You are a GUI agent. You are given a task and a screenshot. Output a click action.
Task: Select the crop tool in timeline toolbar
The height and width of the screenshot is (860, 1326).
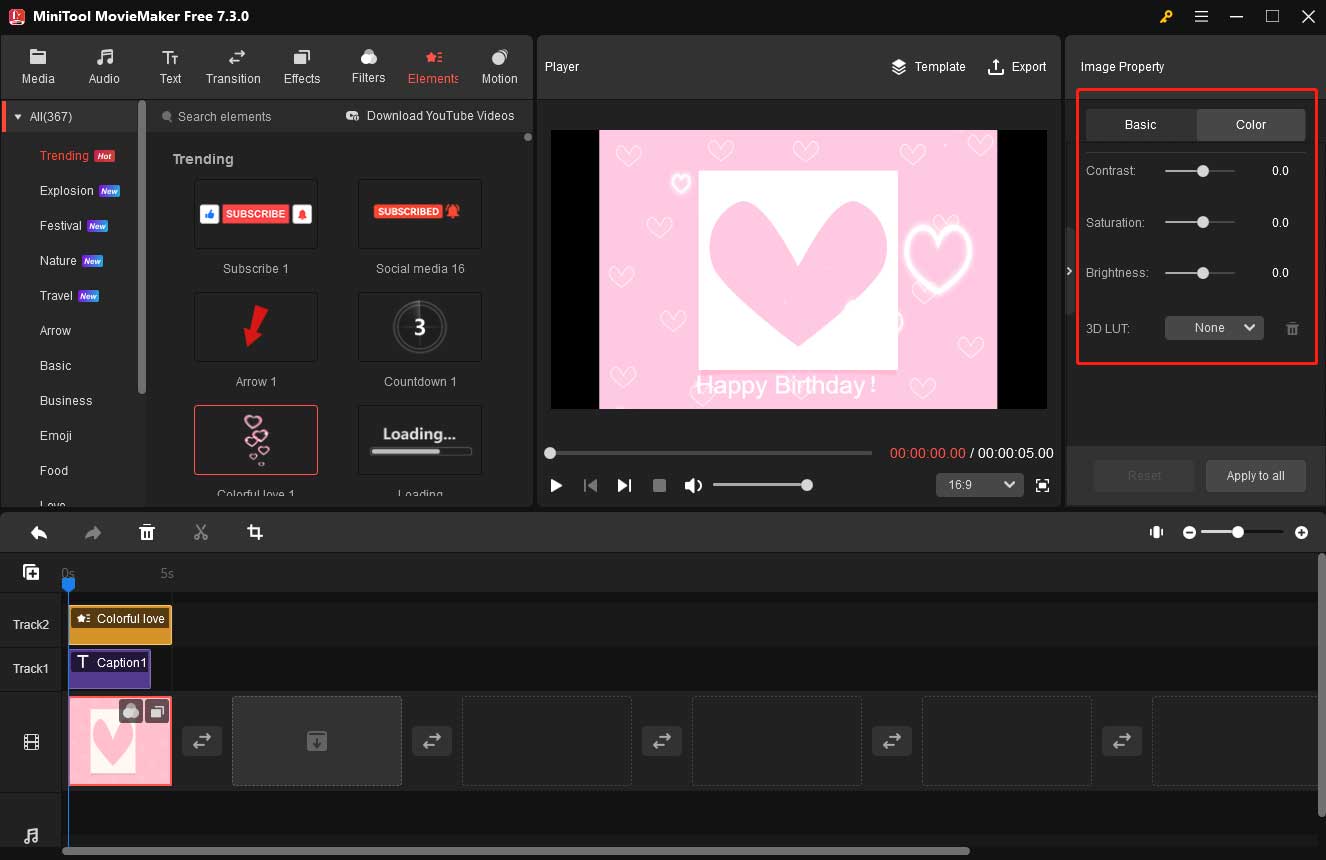255,533
